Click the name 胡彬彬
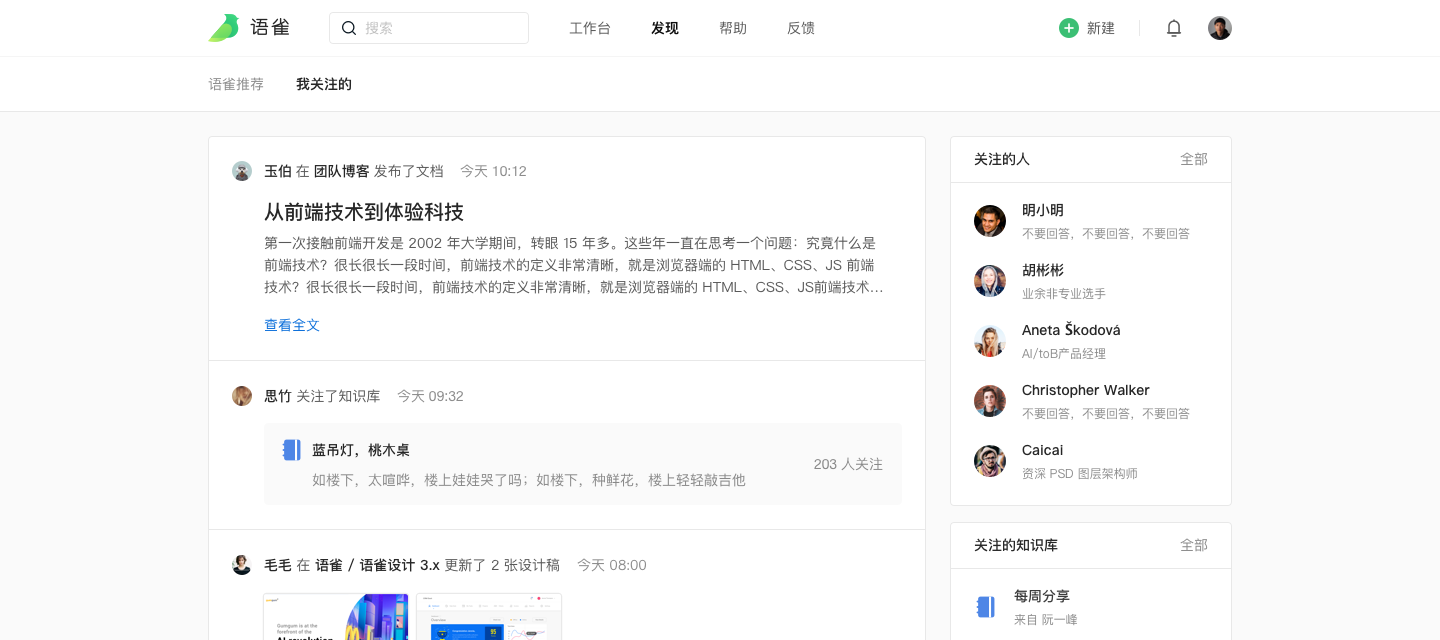The image size is (1440, 640). point(1043,270)
